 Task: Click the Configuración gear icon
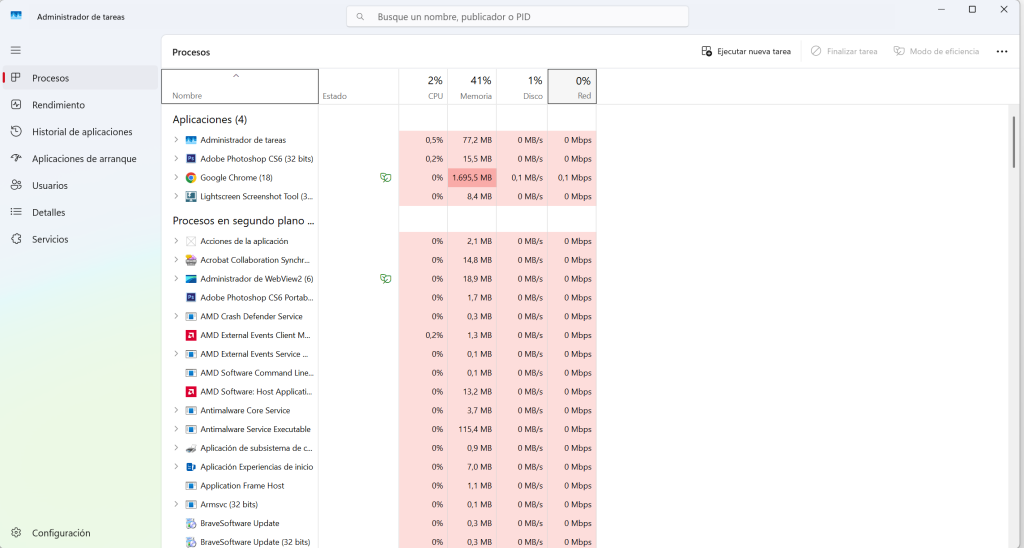pos(16,533)
